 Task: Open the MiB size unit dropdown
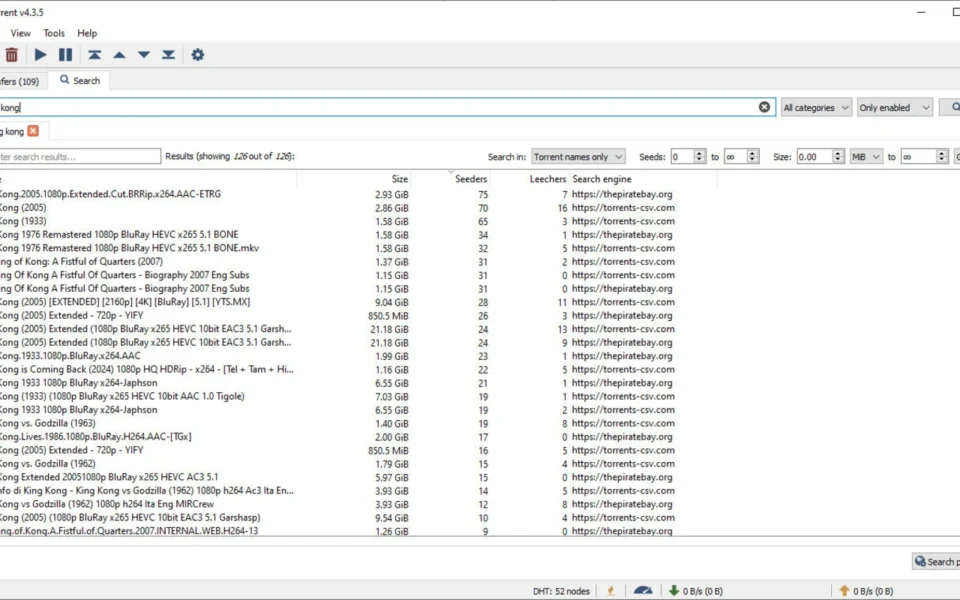tap(865, 157)
